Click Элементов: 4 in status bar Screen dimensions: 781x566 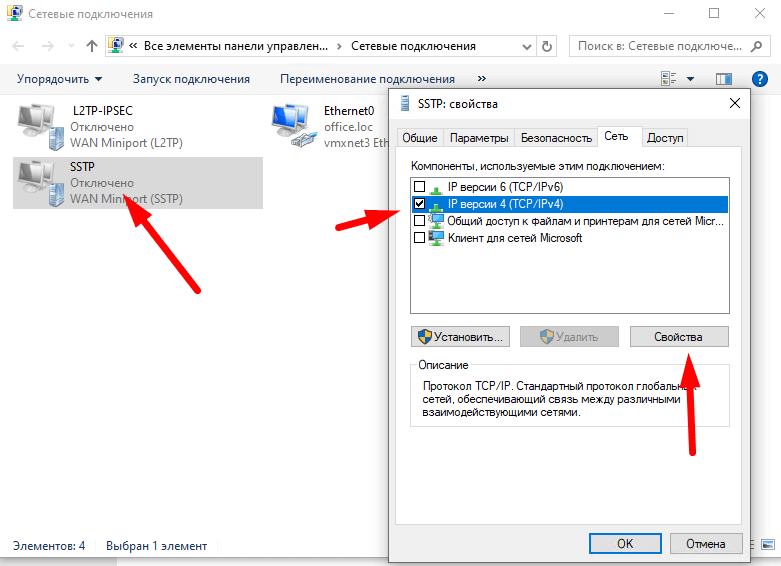pyautogui.click(x=49, y=546)
